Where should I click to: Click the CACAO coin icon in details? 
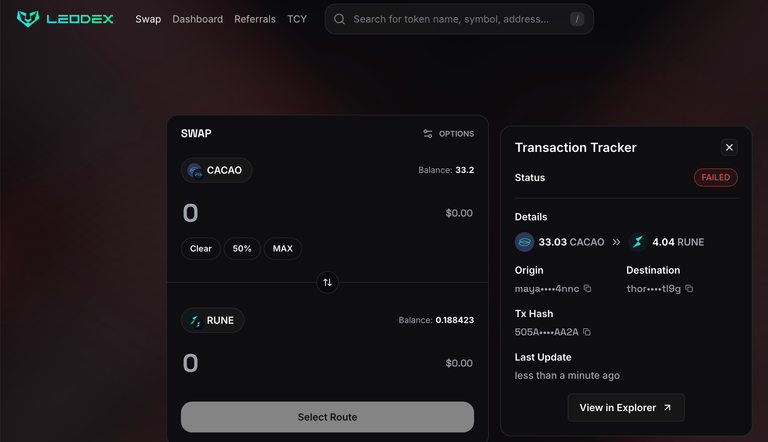[x=524, y=242]
